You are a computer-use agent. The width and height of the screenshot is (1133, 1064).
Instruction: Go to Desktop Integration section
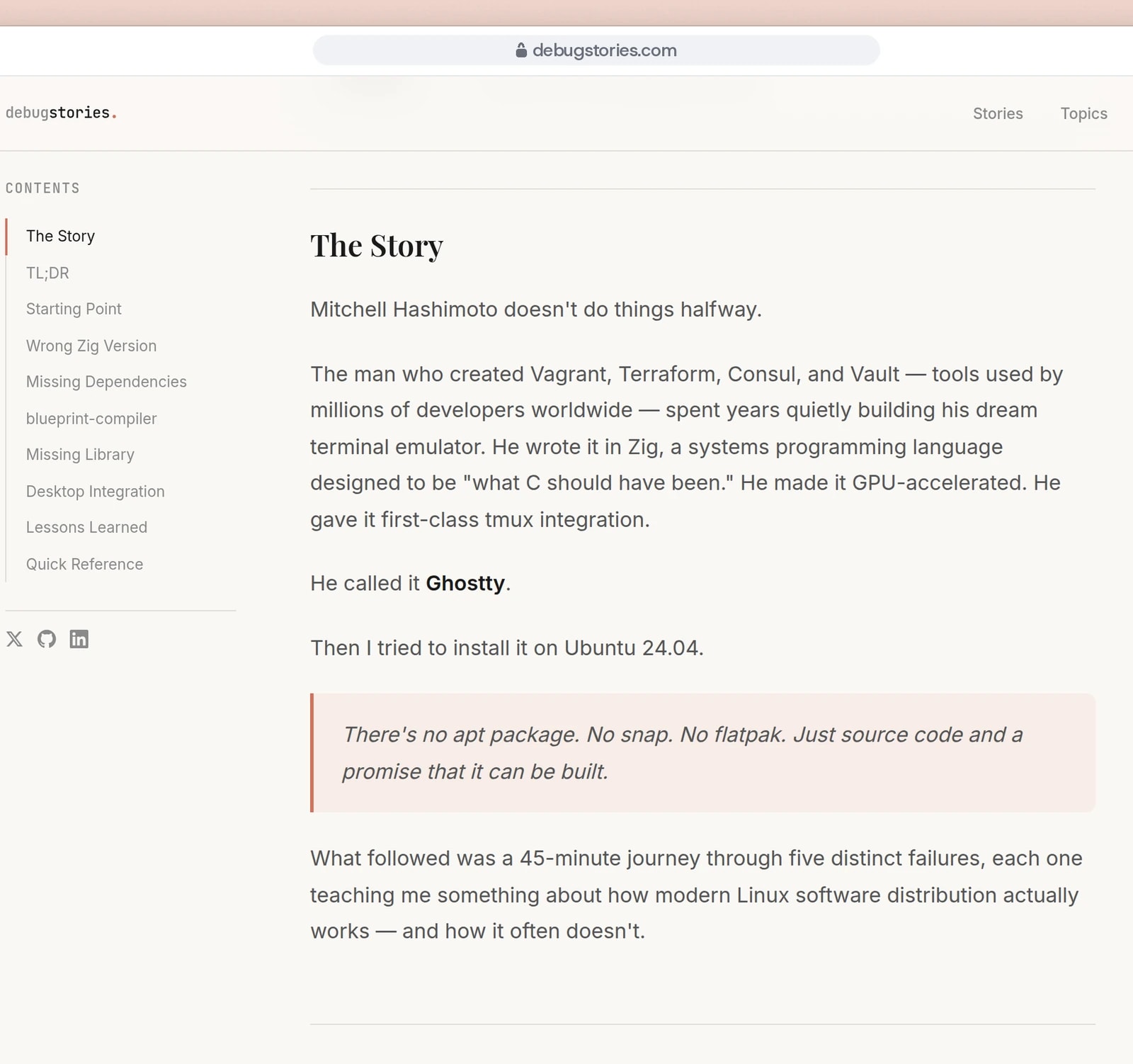click(96, 492)
